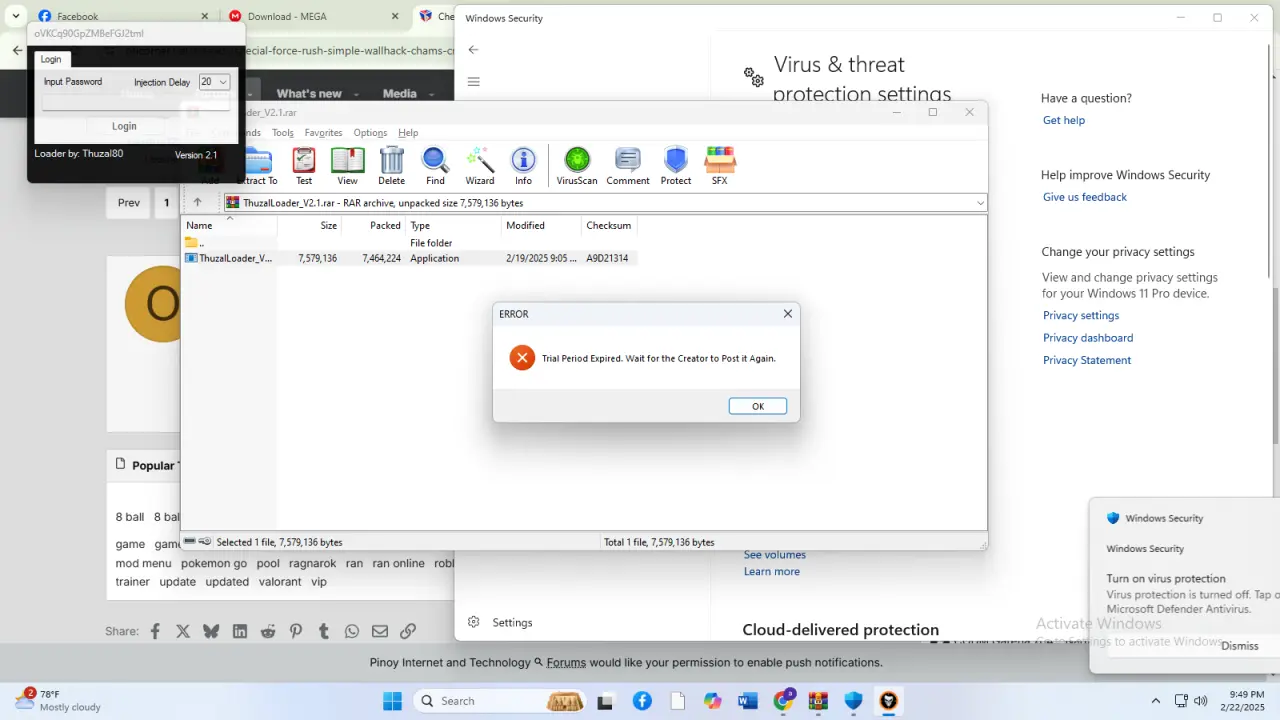Open the Windows Start menu
The height and width of the screenshot is (720, 1280).
click(x=392, y=701)
